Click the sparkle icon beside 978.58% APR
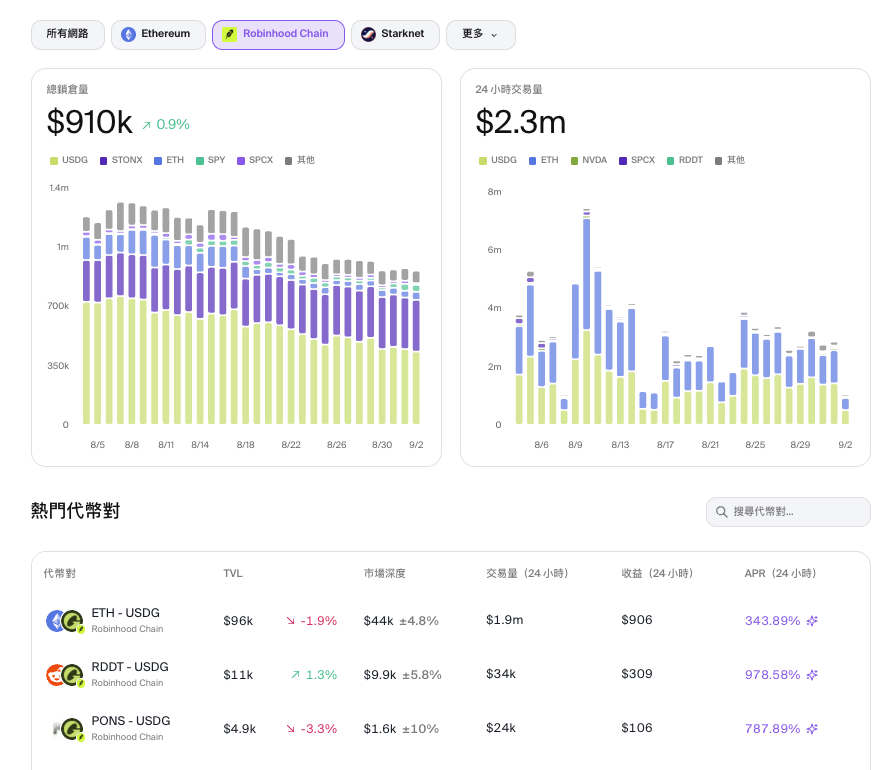888x770 pixels. (812, 675)
